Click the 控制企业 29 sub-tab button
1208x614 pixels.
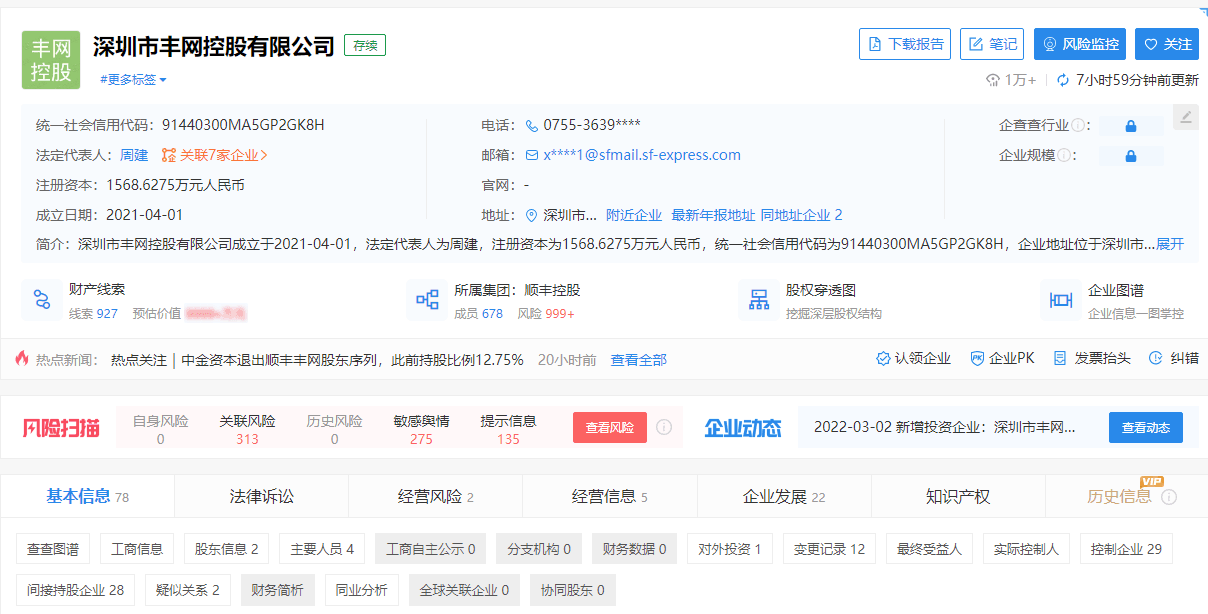coord(1127,549)
